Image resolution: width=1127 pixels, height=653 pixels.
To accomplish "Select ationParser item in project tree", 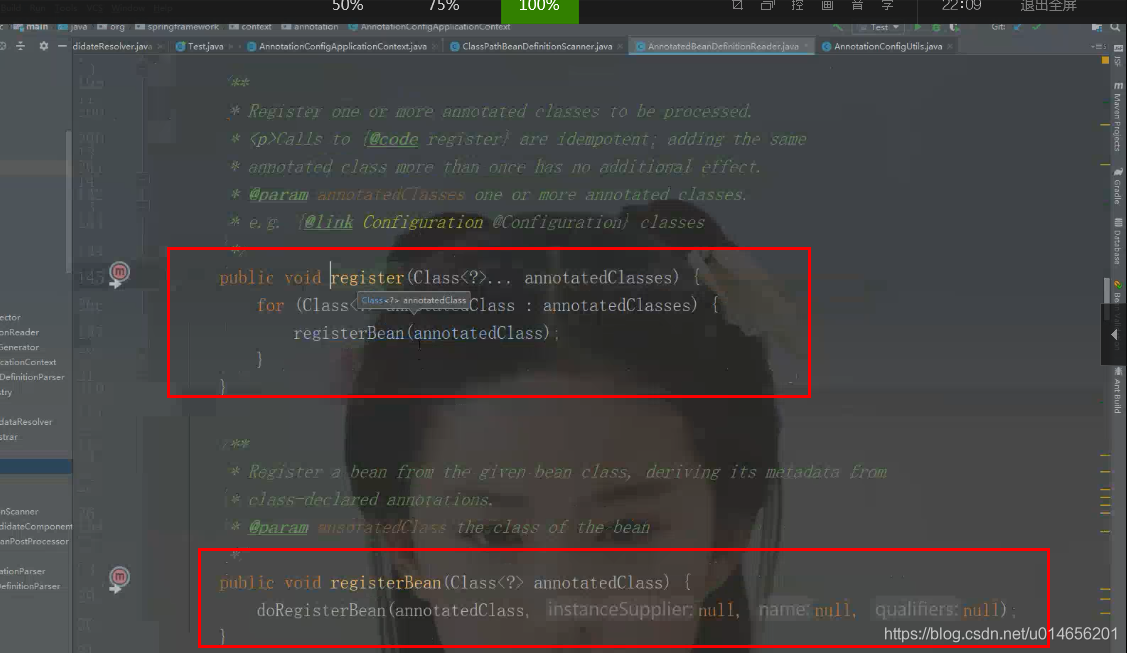I will click(23, 571).
